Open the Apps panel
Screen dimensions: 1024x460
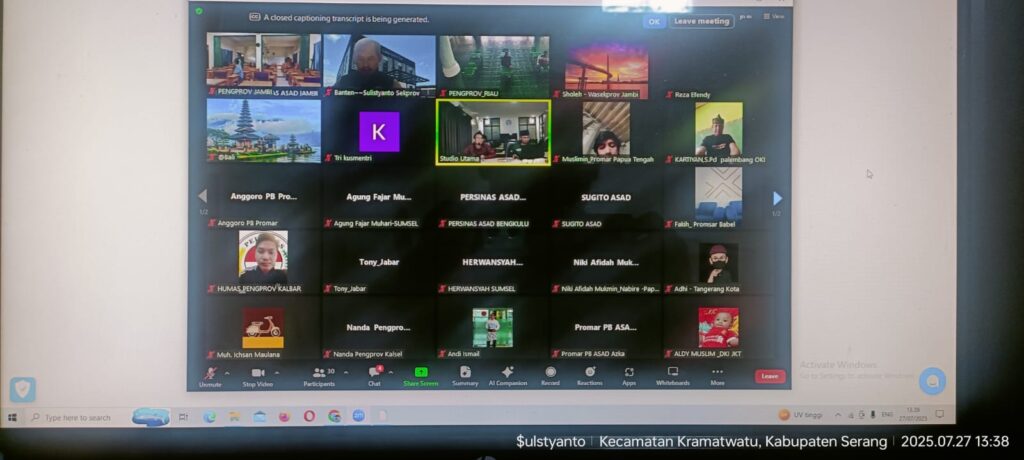pyautogui.click(x=629, y=374)
